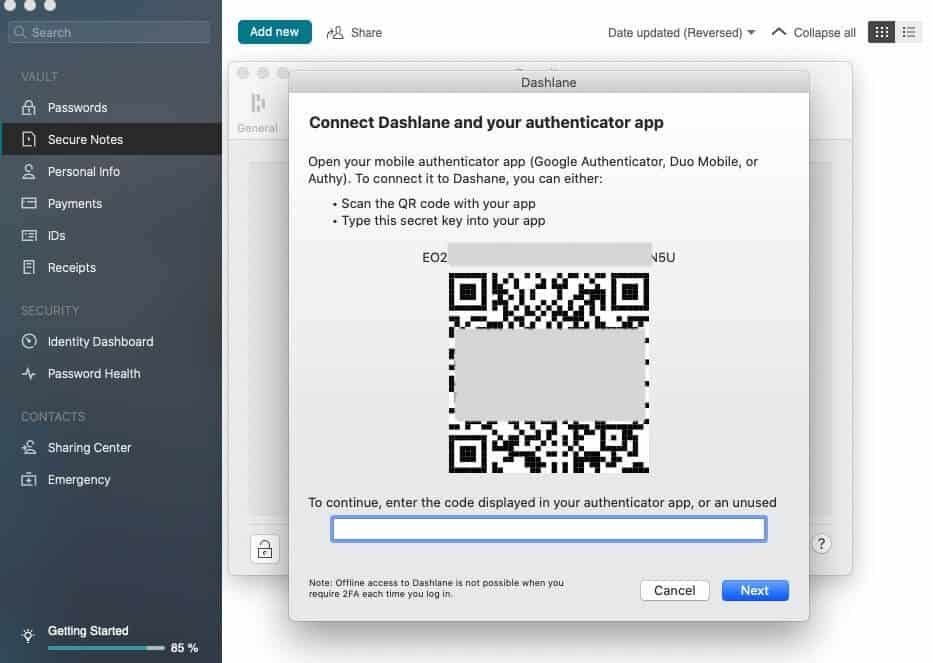Click the CONTACTS section header
This screenshot has width=933, height=663.
coord(53,417)
